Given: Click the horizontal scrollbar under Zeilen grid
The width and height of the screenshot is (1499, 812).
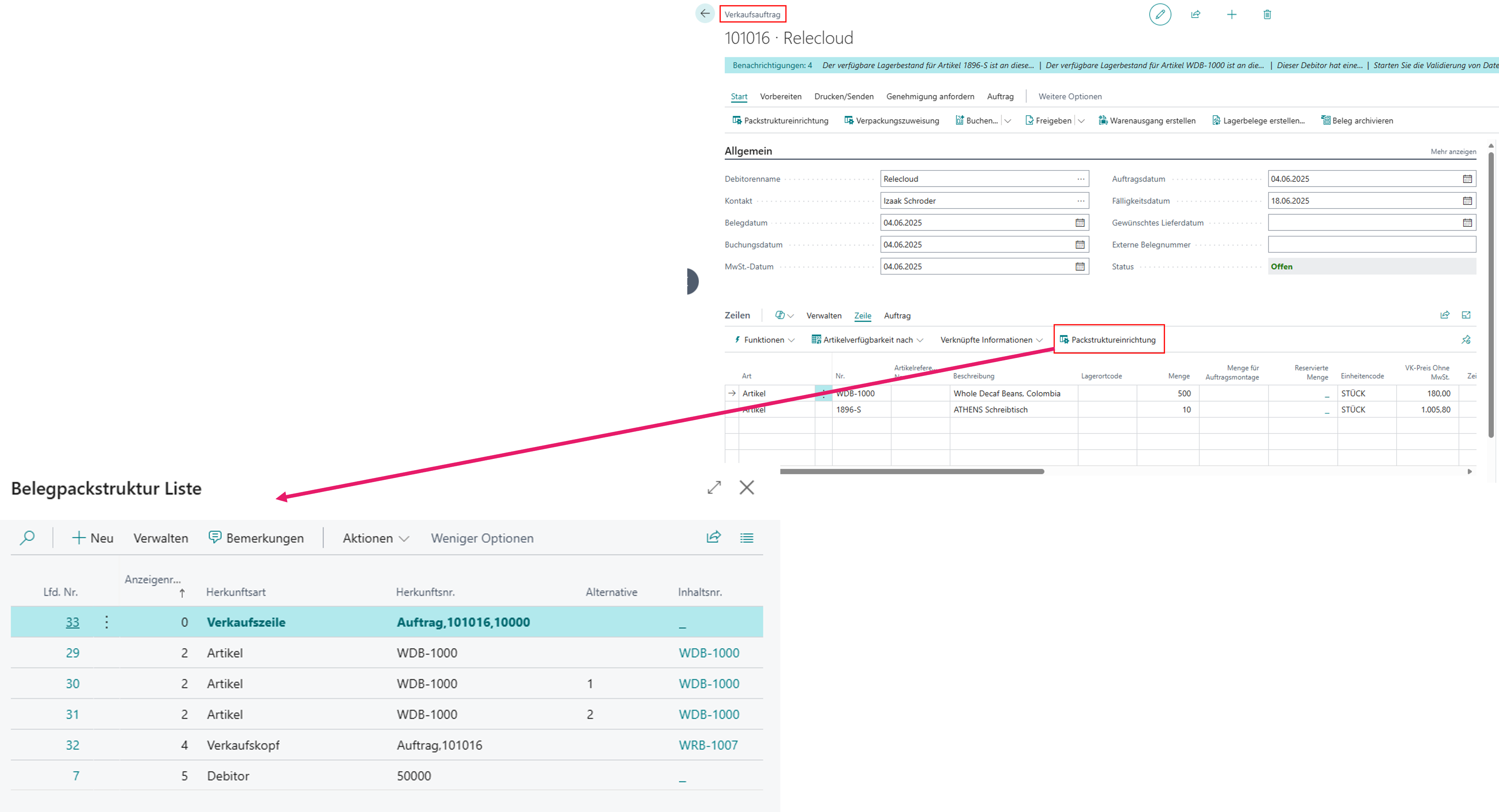Looking at the screenshot, I should [x=912, y=471].
